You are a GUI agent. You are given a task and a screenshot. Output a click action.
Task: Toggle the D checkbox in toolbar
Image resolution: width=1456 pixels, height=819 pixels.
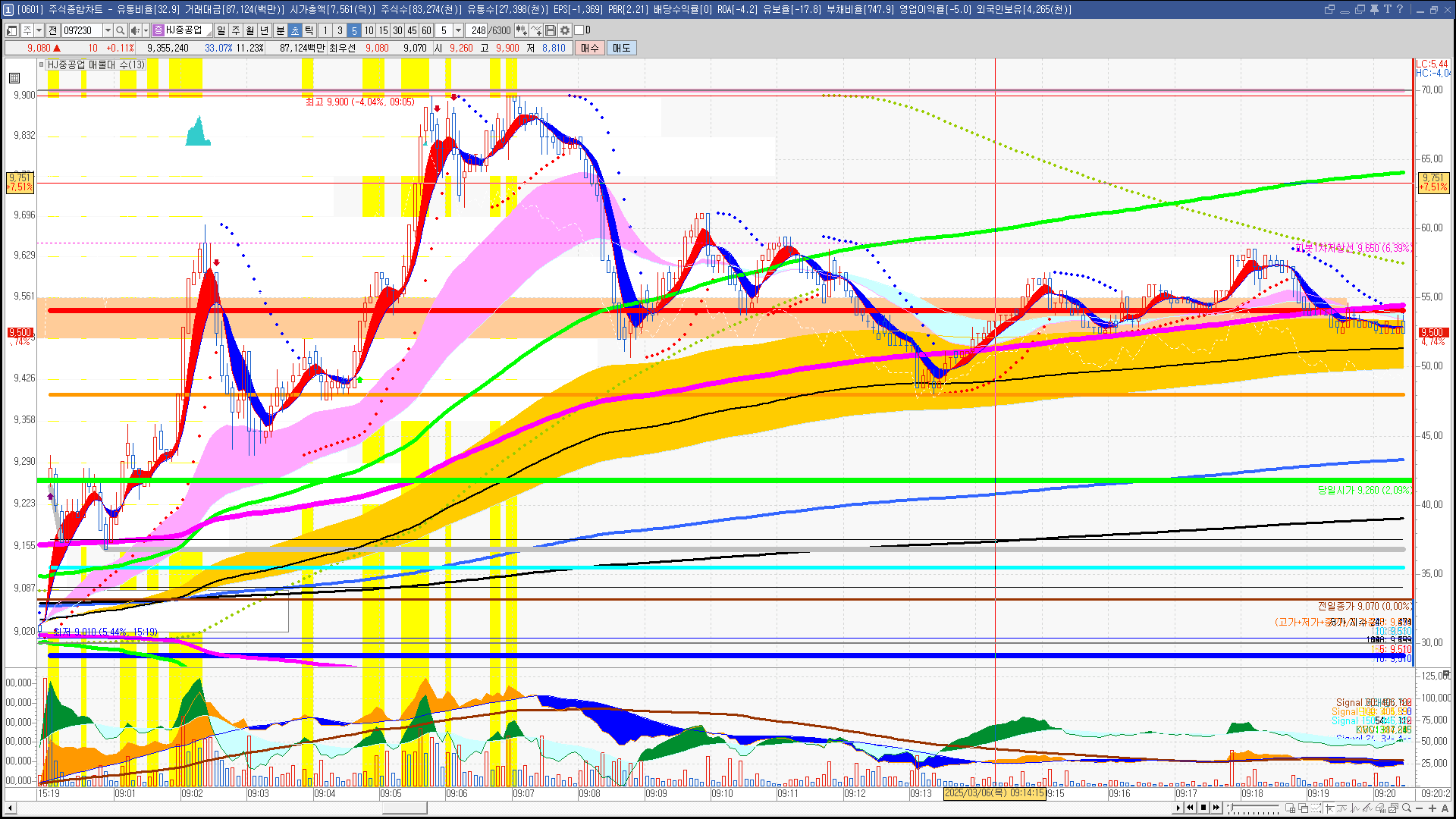pos(579,30)
